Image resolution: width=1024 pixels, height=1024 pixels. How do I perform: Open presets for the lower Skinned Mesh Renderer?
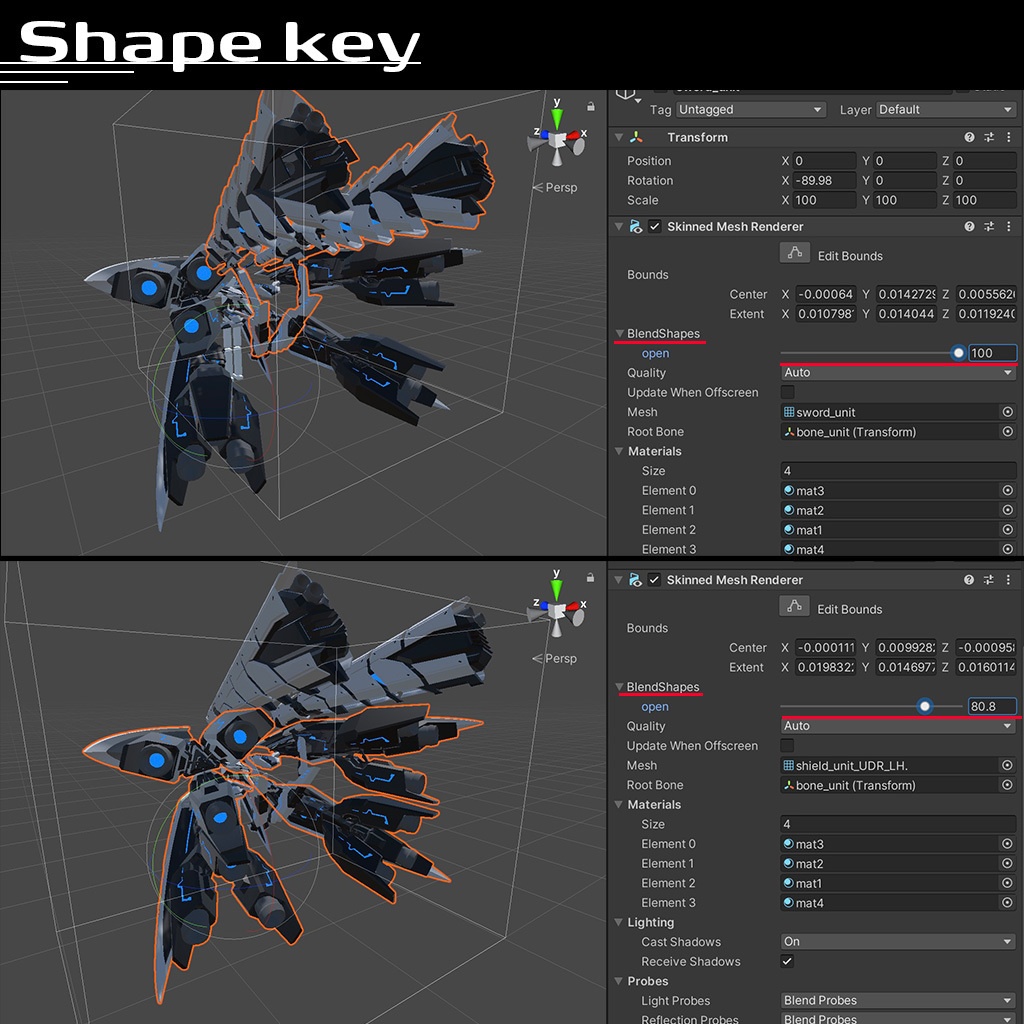pos(988,580)
